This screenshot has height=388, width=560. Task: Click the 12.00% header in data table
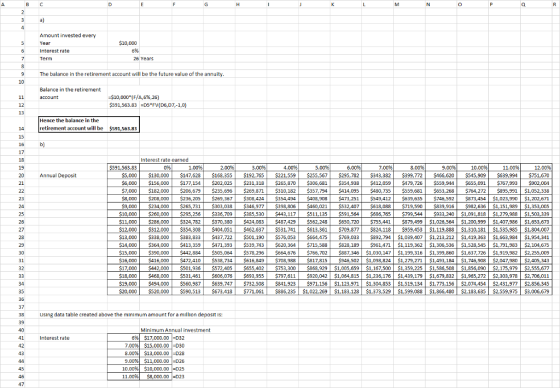[x=536, y=168]
